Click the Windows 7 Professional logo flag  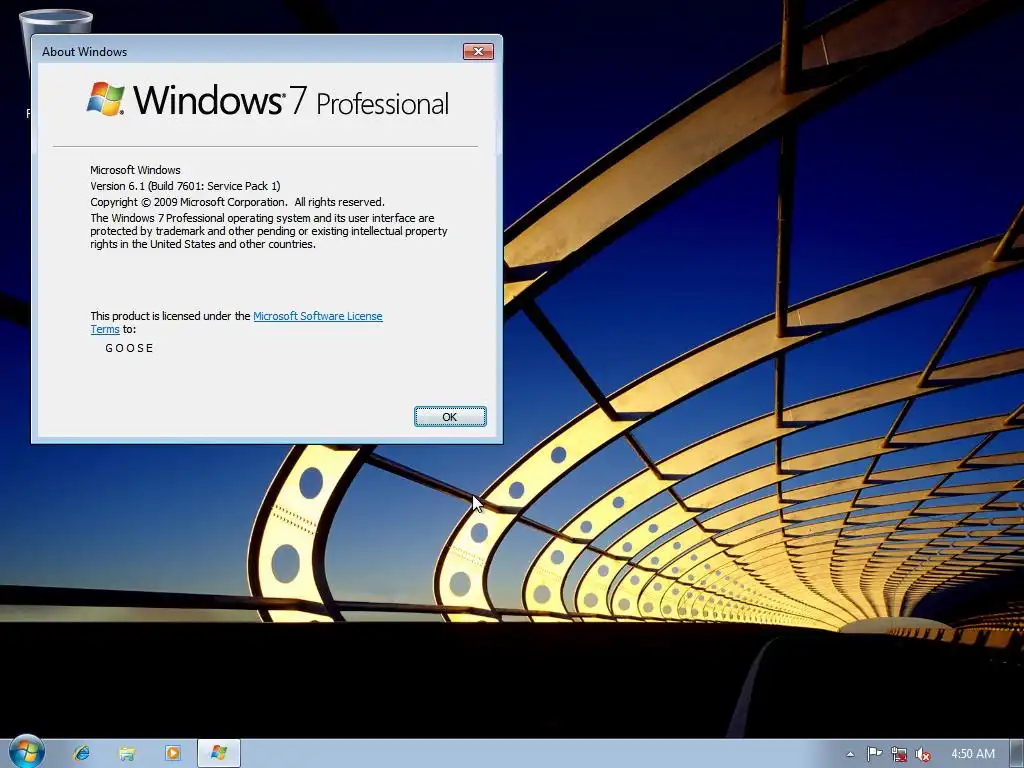pos(105,99)
